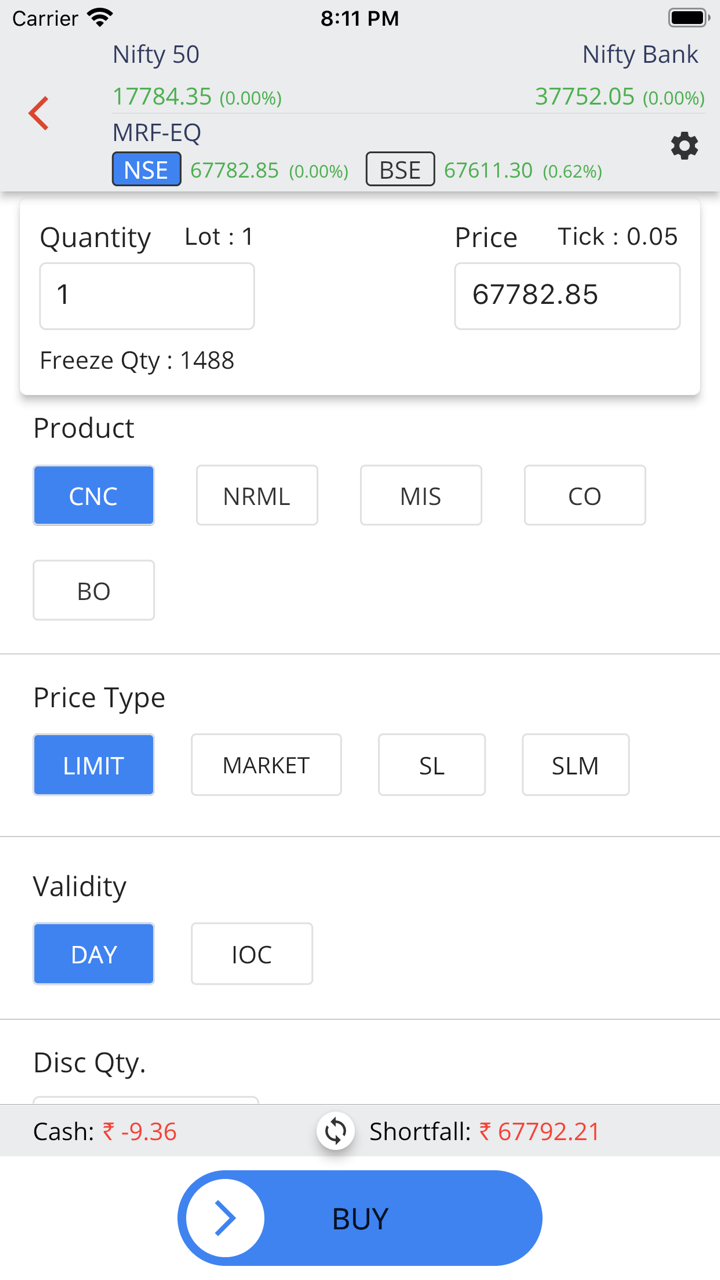
Task: Tap the Quantity input field
Action: click(x=147, y=296)
